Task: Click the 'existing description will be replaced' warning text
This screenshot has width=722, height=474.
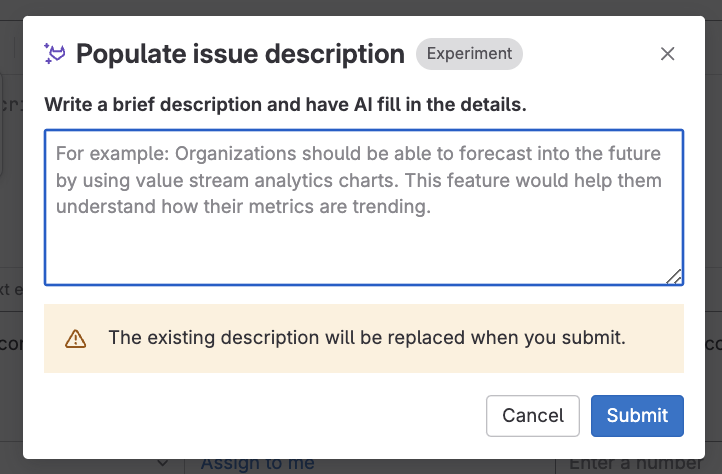Action: click(x=366, y=338)
